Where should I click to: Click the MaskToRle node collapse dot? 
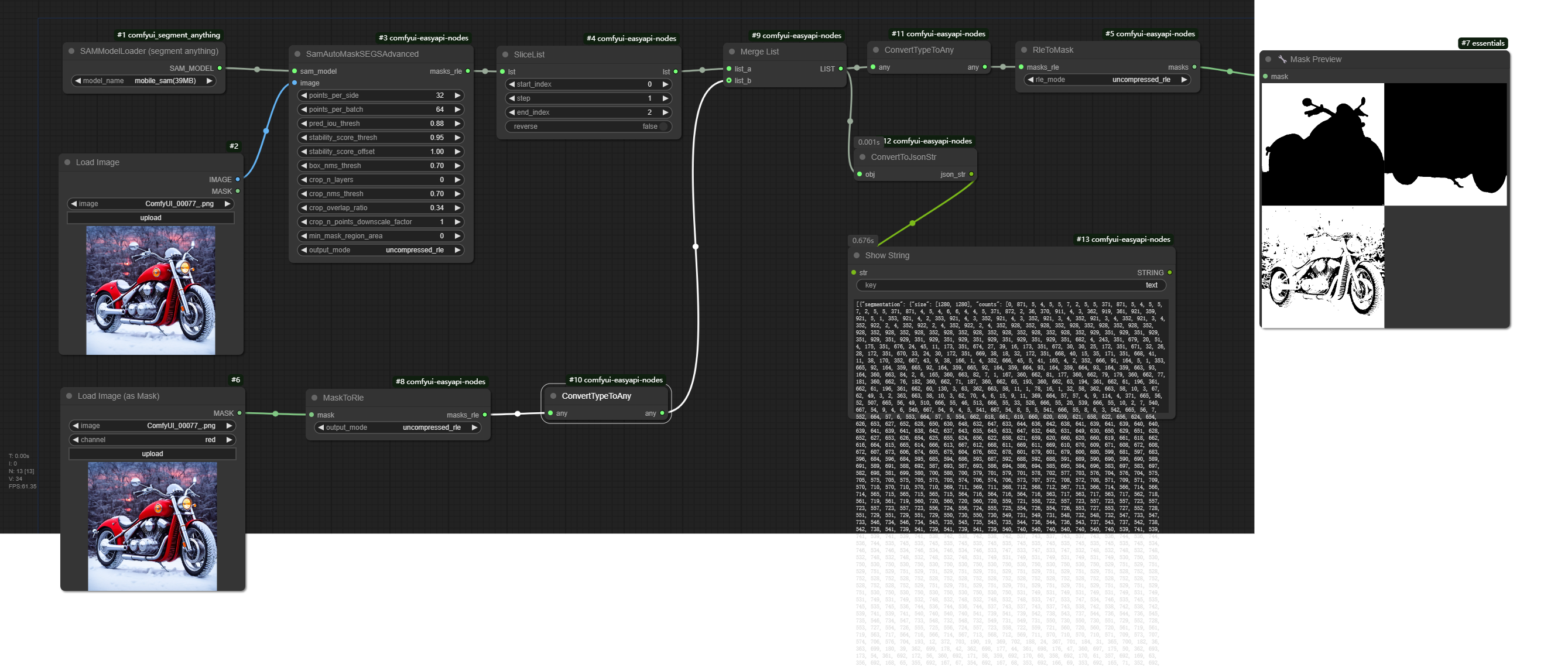coord(314,398)
